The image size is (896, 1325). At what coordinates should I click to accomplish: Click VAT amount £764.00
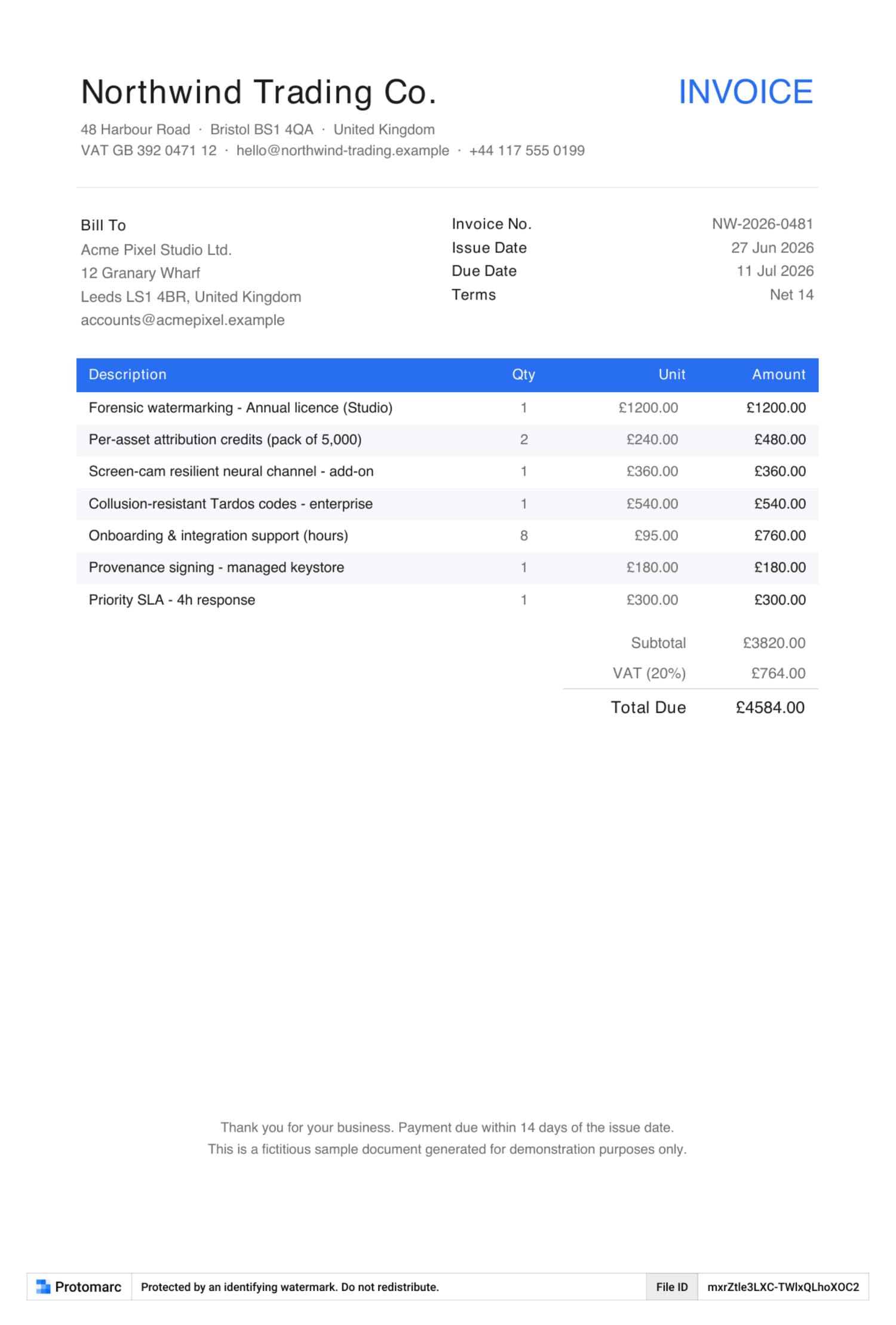pos(778,674)
